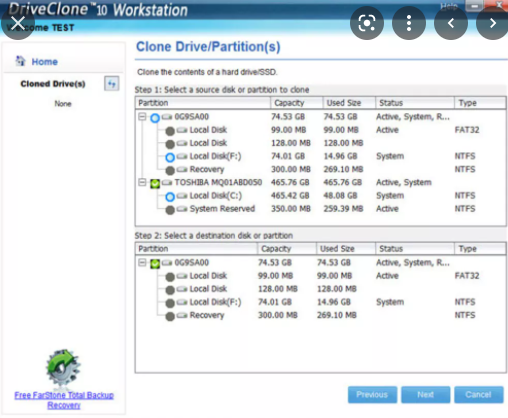Click the Next button
508x418 pixels.
click(426, 395)
